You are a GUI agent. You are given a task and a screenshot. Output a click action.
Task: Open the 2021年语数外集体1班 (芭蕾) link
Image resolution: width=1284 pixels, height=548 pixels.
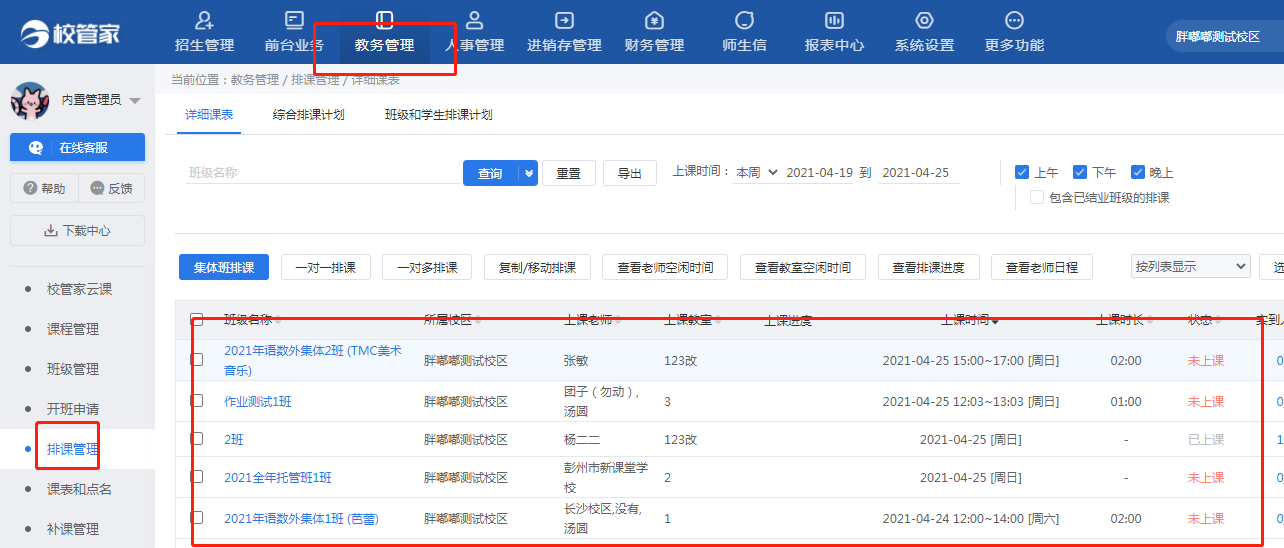tap(301, 518)
